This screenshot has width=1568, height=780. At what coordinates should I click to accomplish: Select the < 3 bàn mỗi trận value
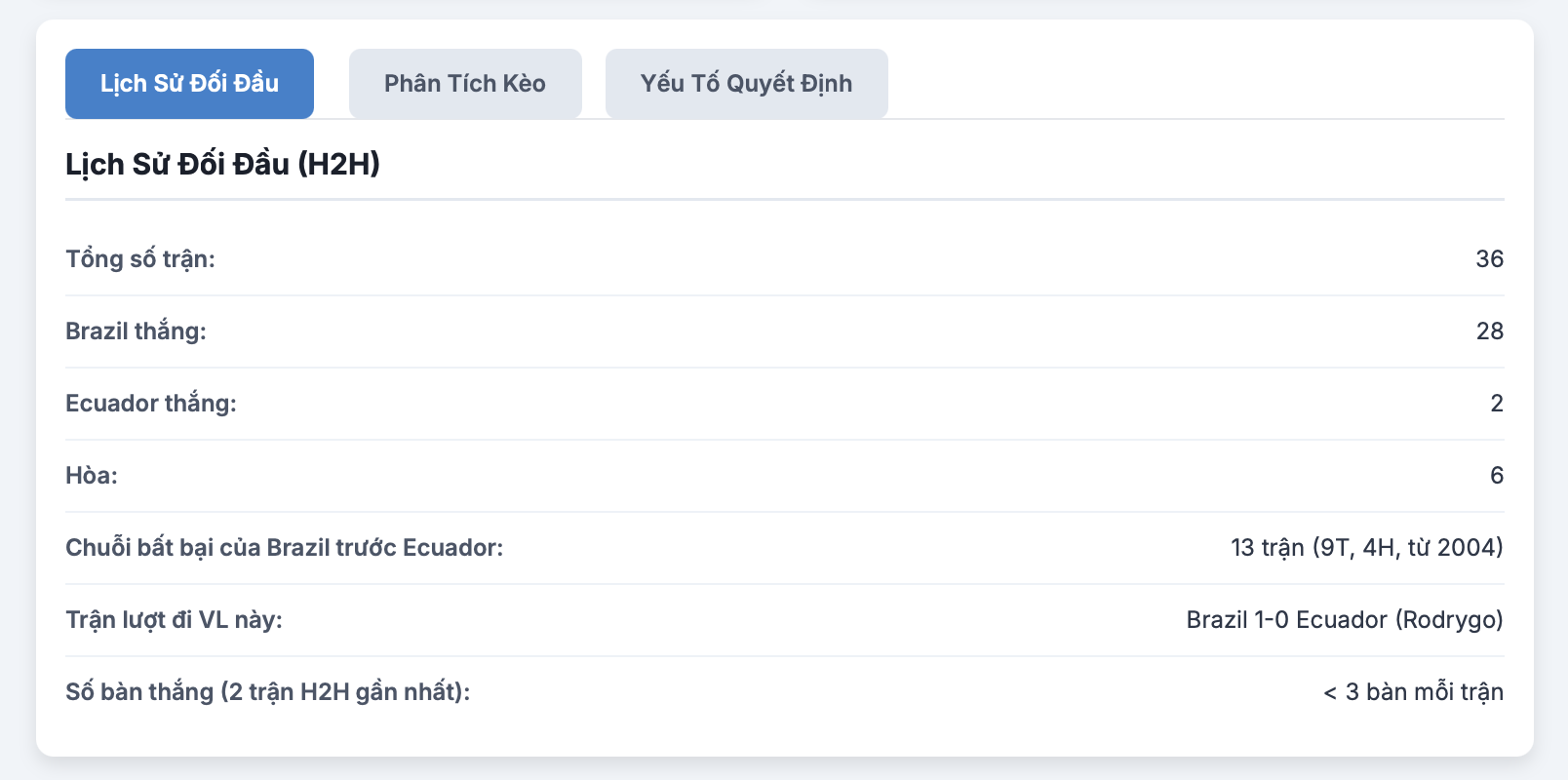1413,692
